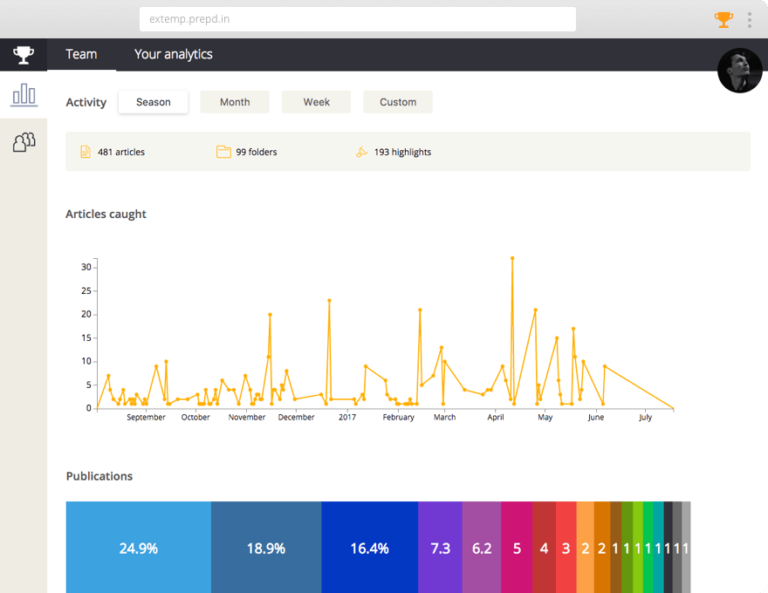768x593 pixels.
Task: Click the white trophy logo icon
Action: (23, 54)
